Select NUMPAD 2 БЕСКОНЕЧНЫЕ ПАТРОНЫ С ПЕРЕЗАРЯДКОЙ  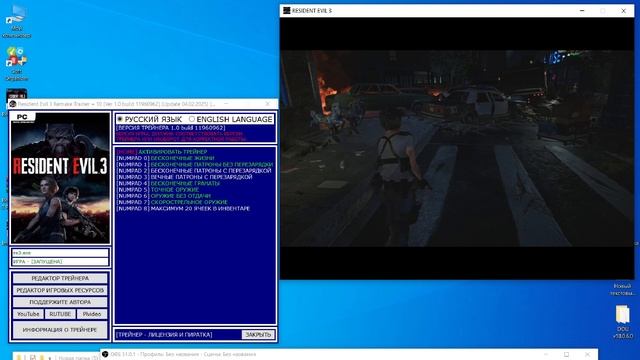point(194,171)
